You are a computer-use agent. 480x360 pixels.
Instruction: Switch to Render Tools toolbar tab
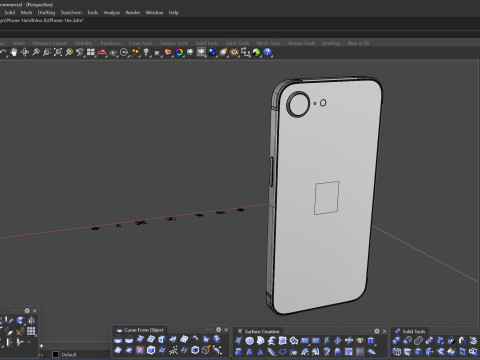[301, 43]
